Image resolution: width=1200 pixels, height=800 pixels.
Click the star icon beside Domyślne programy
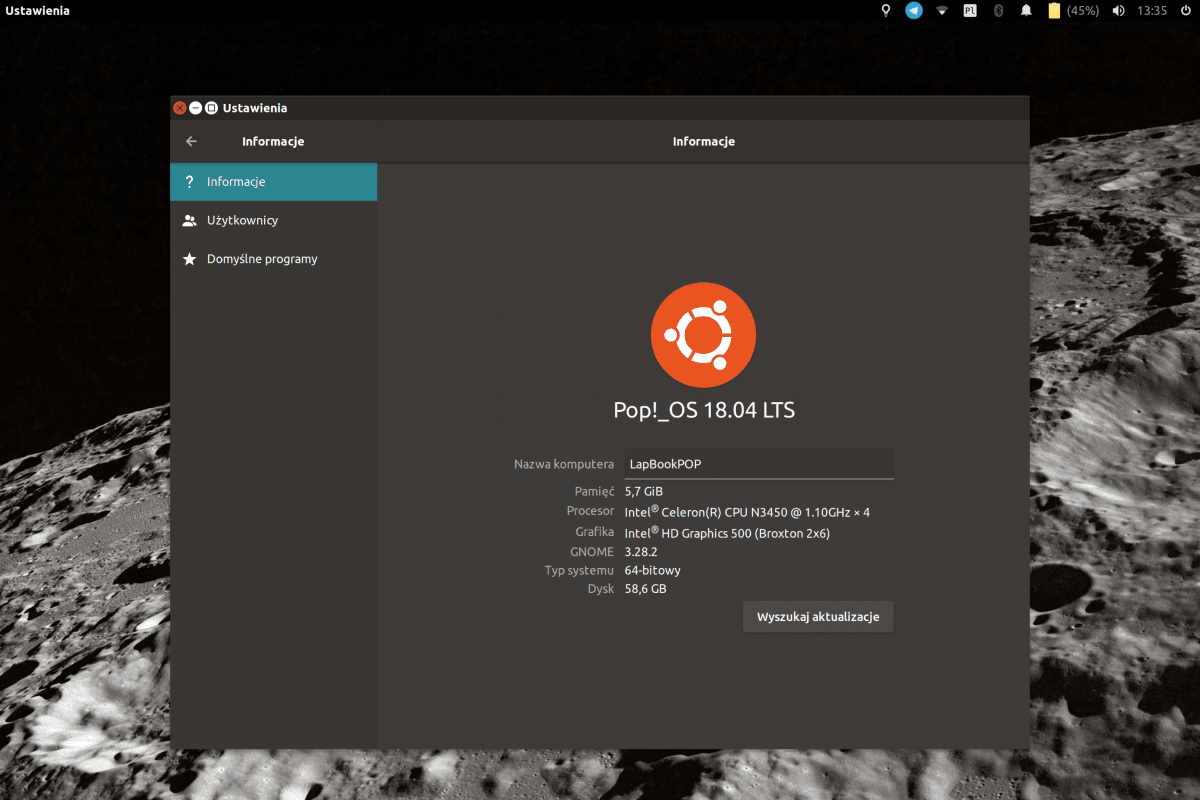tap(189, 259)
